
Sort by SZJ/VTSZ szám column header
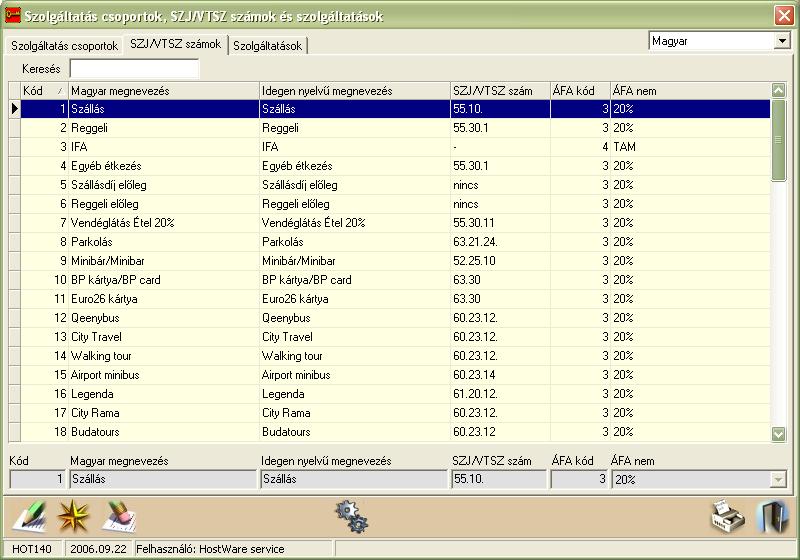[x=500, y=91]
